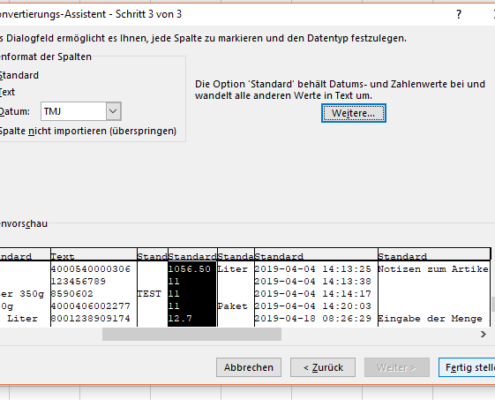Click the horizontal preview scrollbar thumb

[x=192, y=334]
